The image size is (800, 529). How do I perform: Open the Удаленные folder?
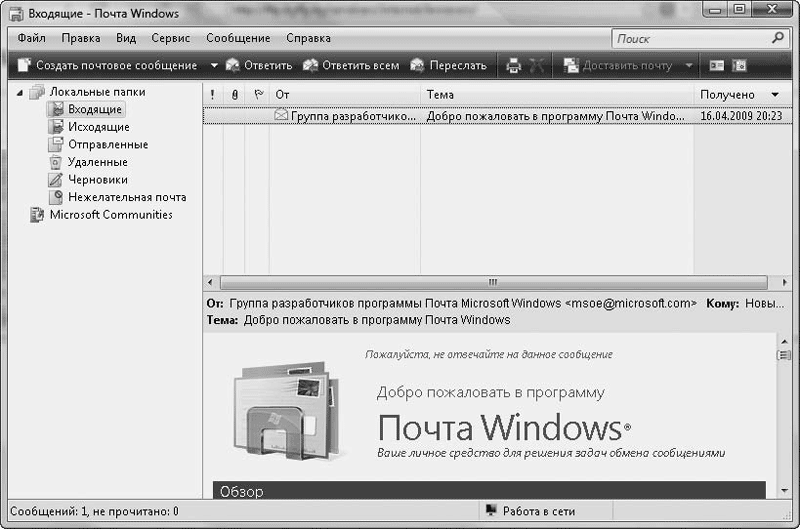coord(97,162)
